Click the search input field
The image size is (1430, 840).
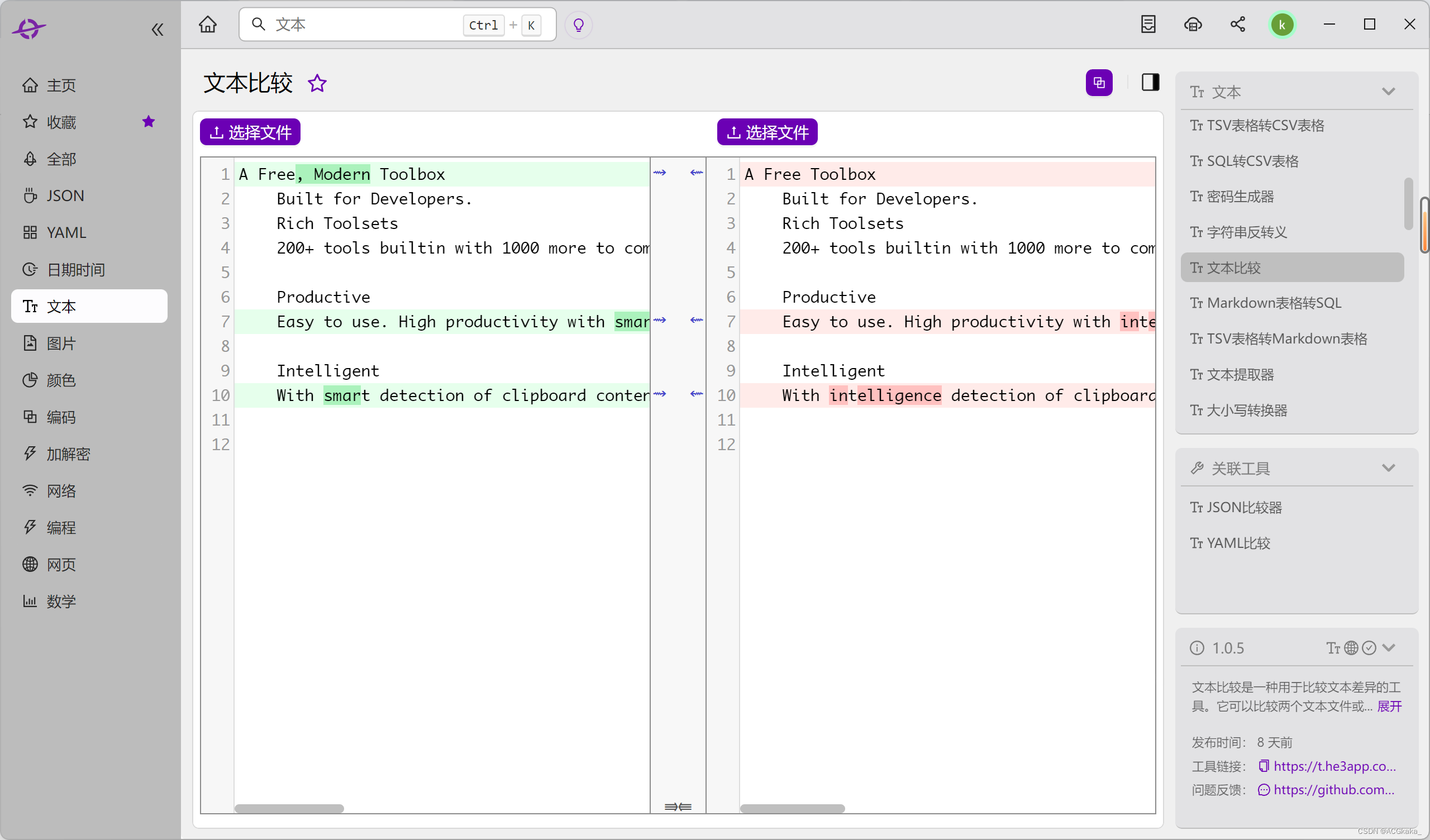[363, 25]
